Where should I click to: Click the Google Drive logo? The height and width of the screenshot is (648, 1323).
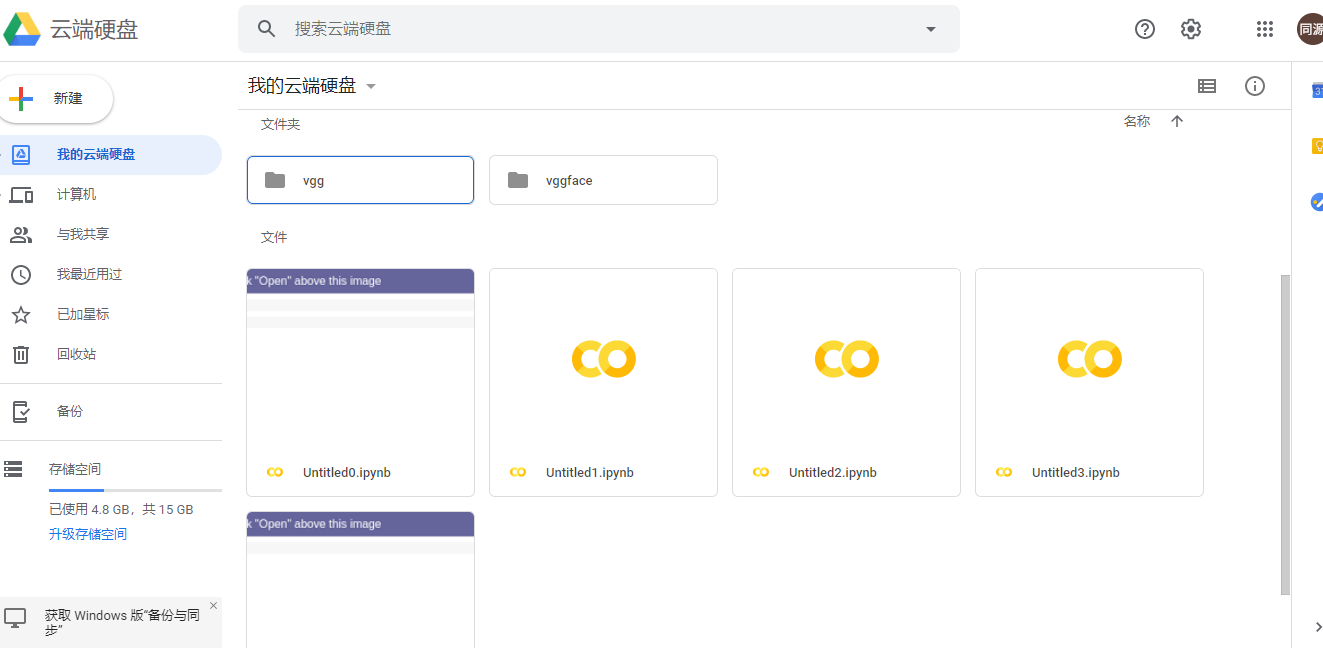(x=22, y=29)
